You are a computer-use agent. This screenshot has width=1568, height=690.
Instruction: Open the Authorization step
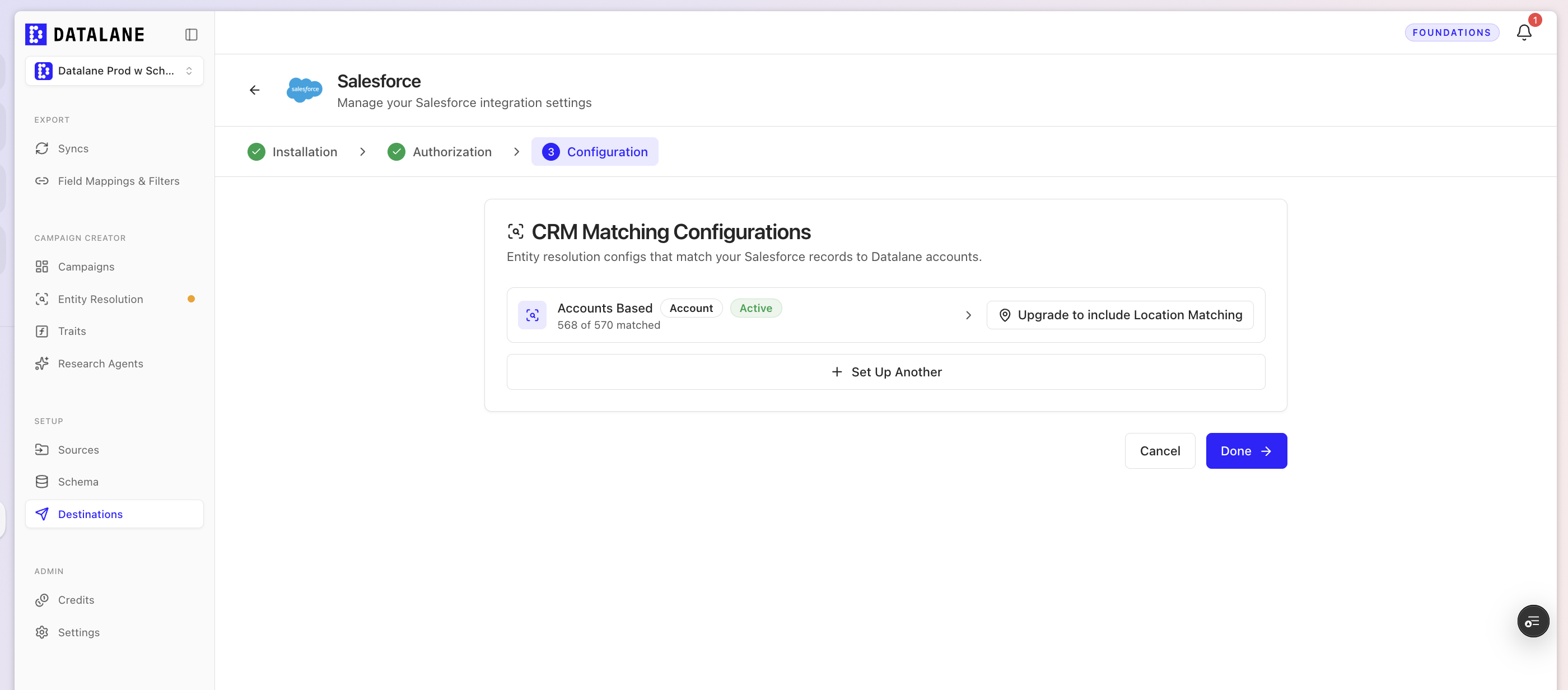coord(440,152)
